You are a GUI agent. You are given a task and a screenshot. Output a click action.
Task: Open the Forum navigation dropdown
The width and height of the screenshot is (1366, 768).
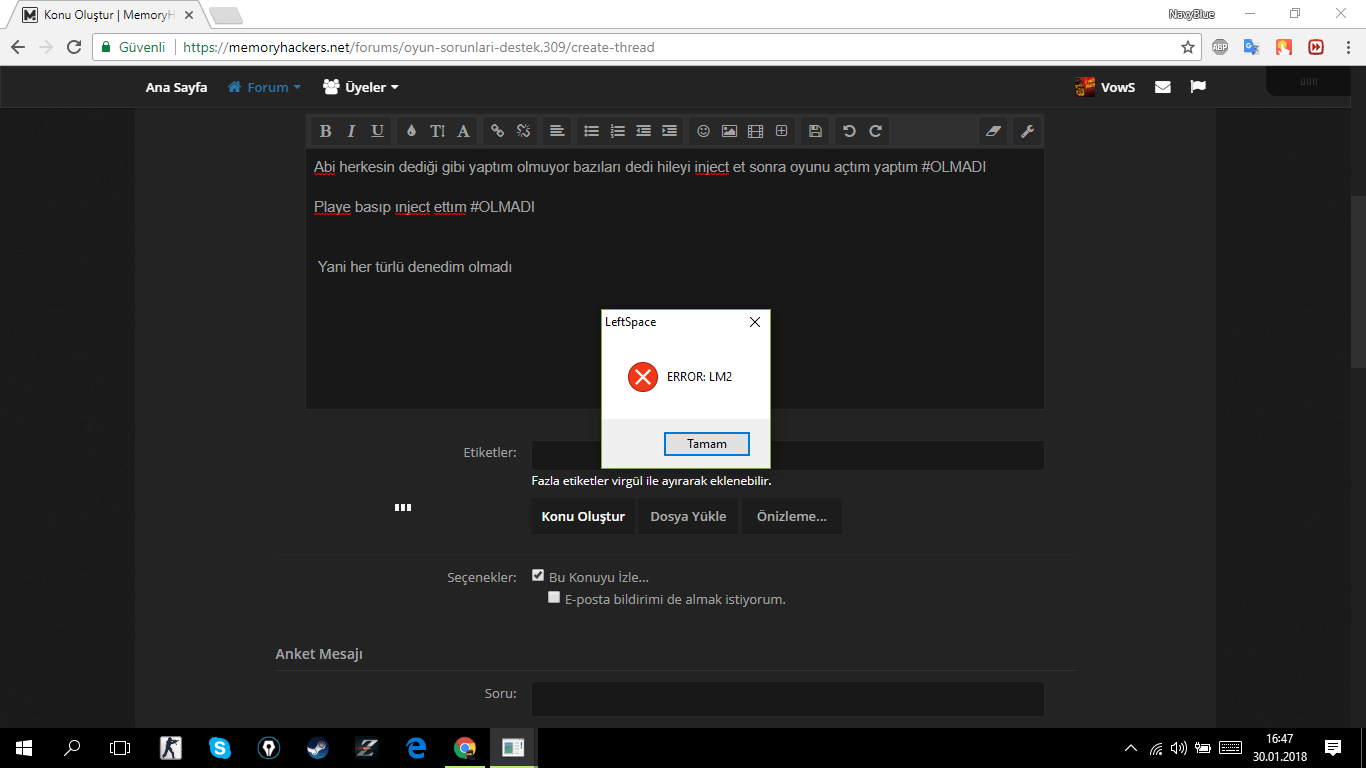click(264, 87)
